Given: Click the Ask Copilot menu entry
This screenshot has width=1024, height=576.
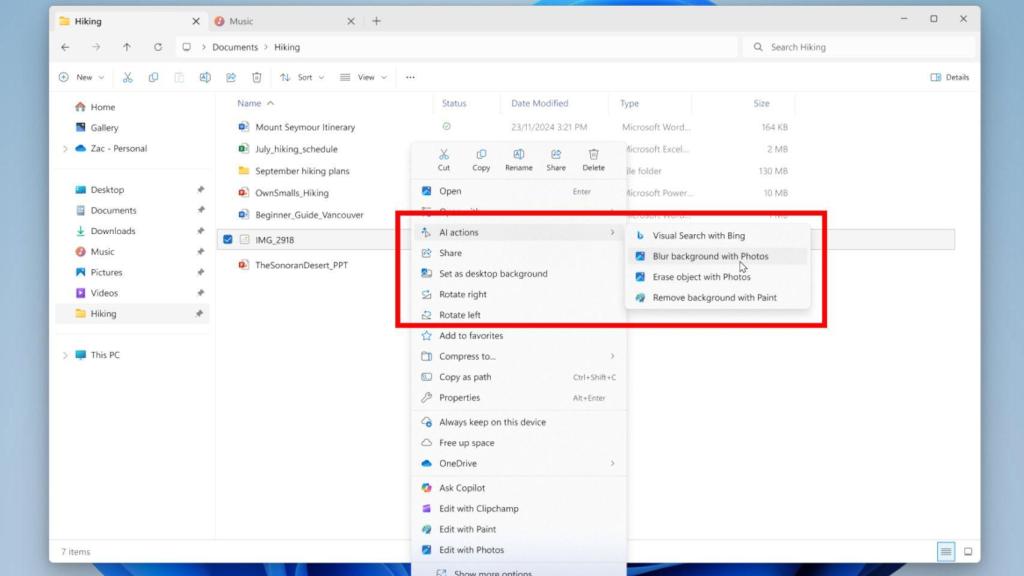Looking at the screenshot, I should 461,487.
